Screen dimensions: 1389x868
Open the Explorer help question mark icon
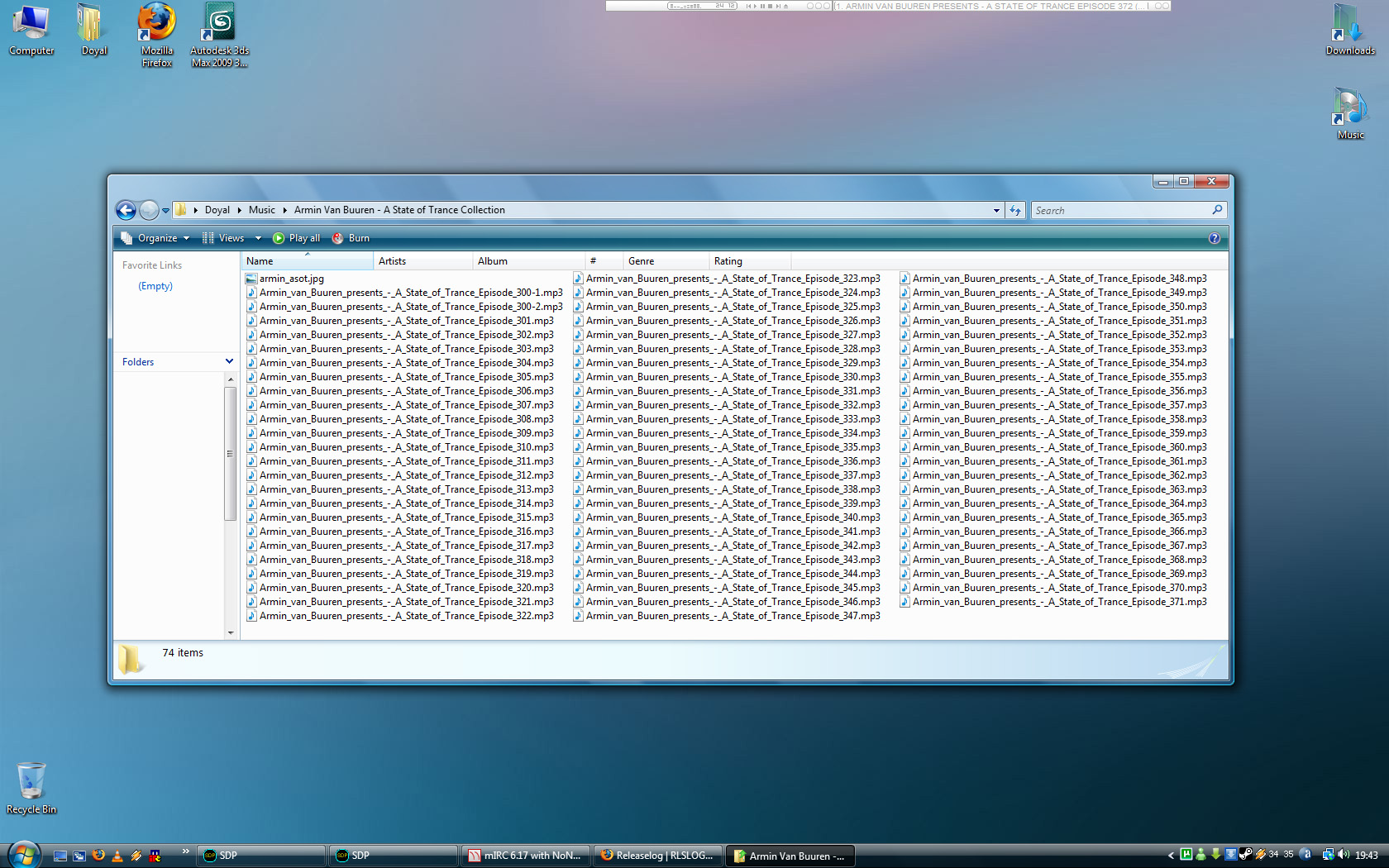[1214, 238]
